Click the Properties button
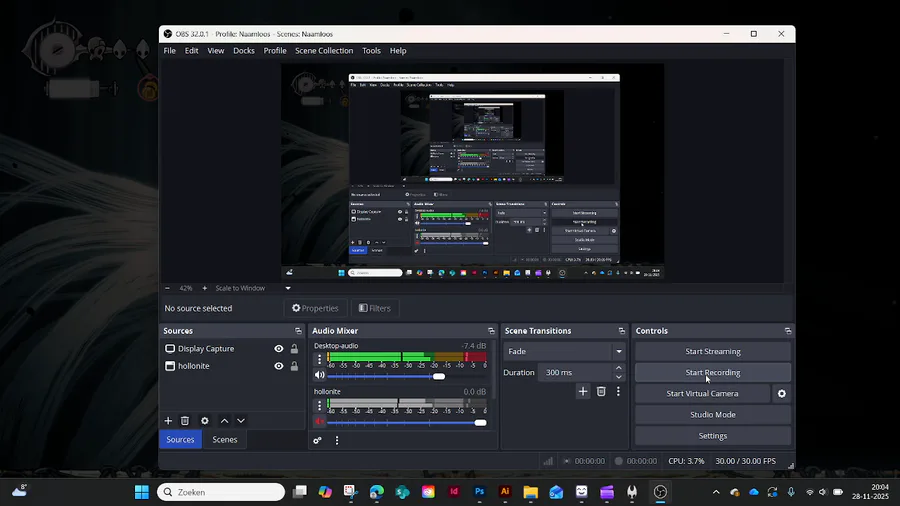 [x=315, y=308]
